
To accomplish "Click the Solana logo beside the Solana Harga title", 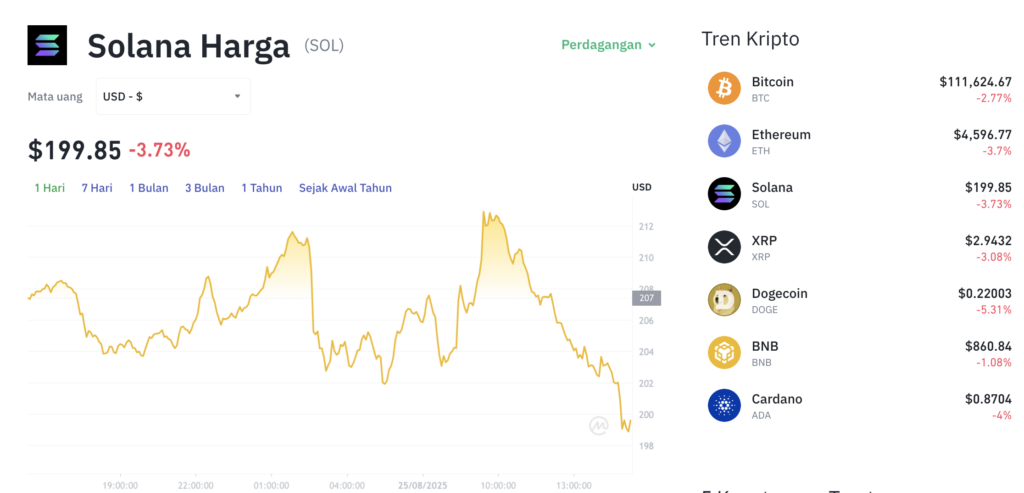I will coord(47,45).
